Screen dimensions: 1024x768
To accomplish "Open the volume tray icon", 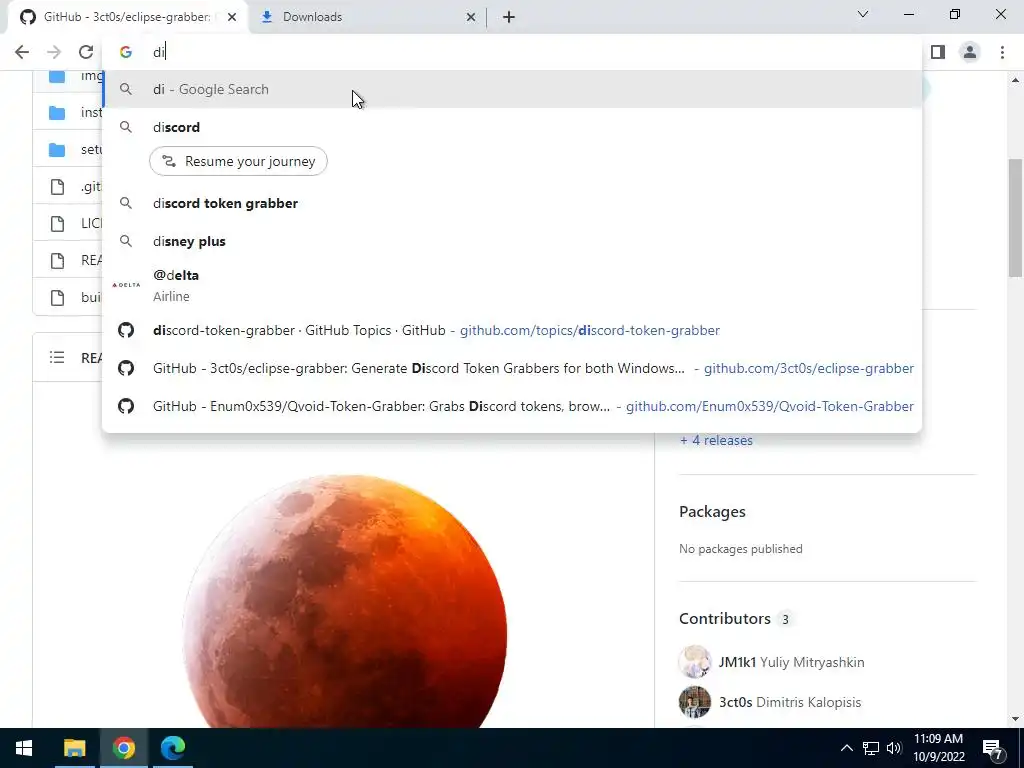I will pos(894,748).
